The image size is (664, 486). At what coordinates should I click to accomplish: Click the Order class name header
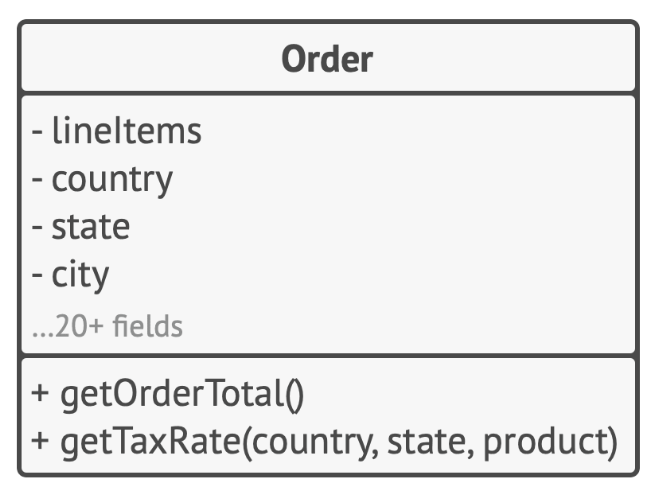click(327, 59)
